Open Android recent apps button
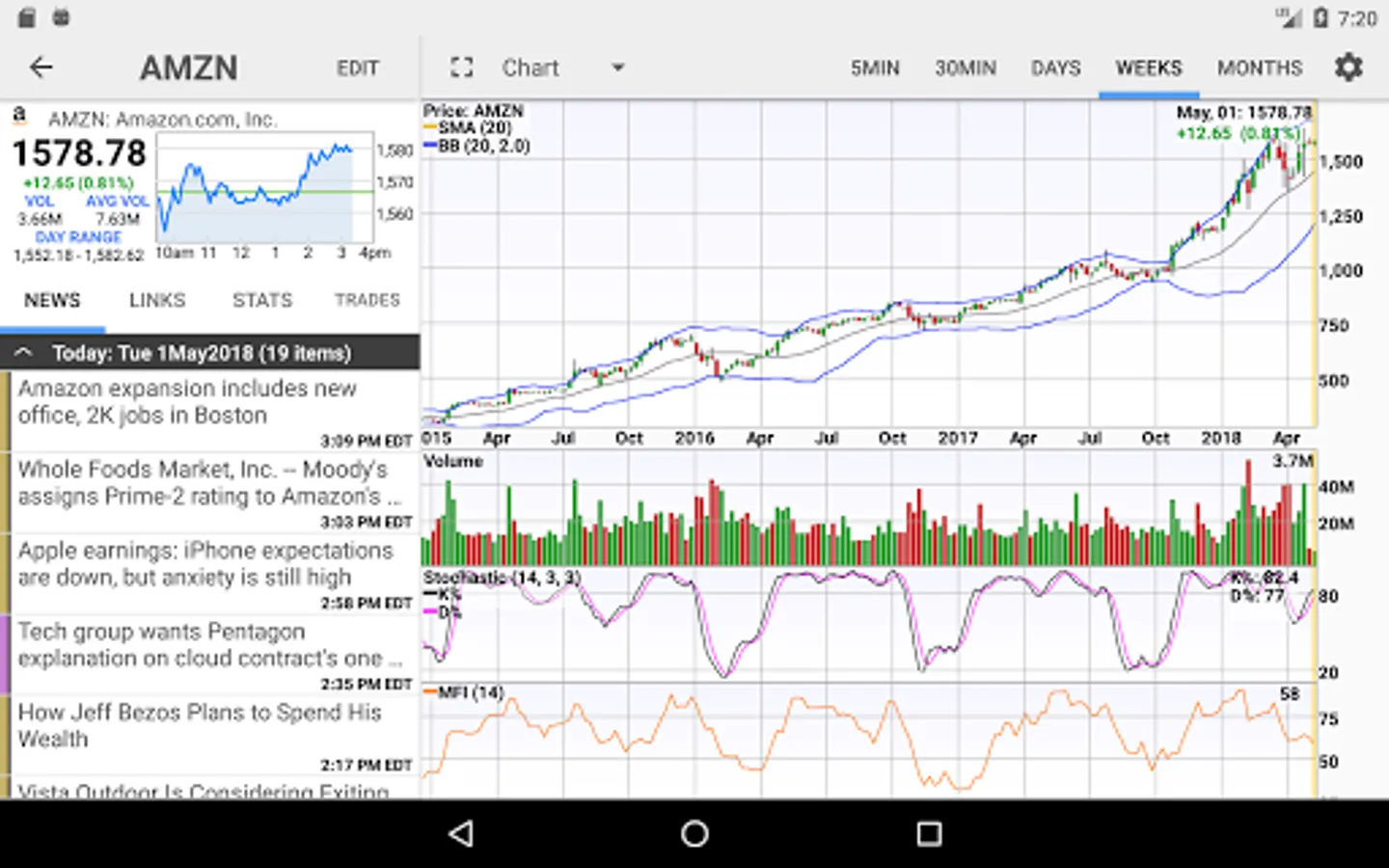1389x868 pixels. click(x=929, y=833)
